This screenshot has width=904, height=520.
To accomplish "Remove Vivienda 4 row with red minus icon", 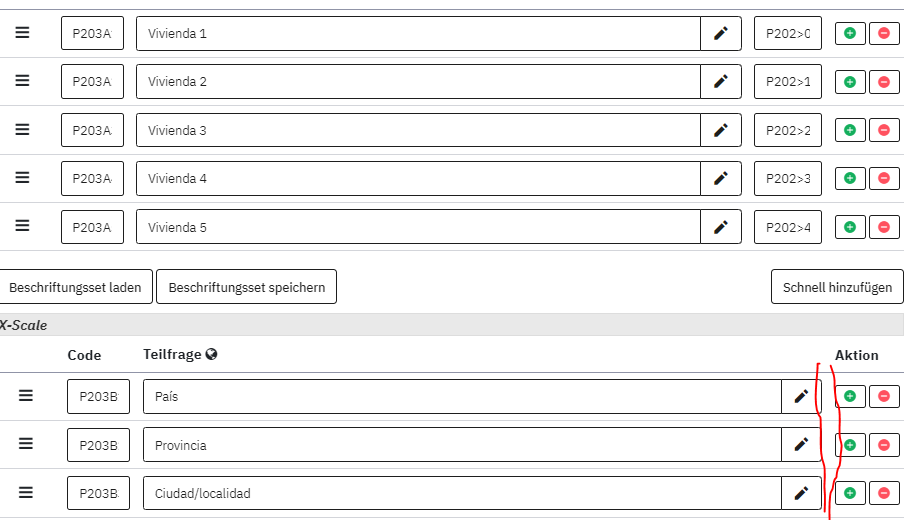I will [884, 178].
